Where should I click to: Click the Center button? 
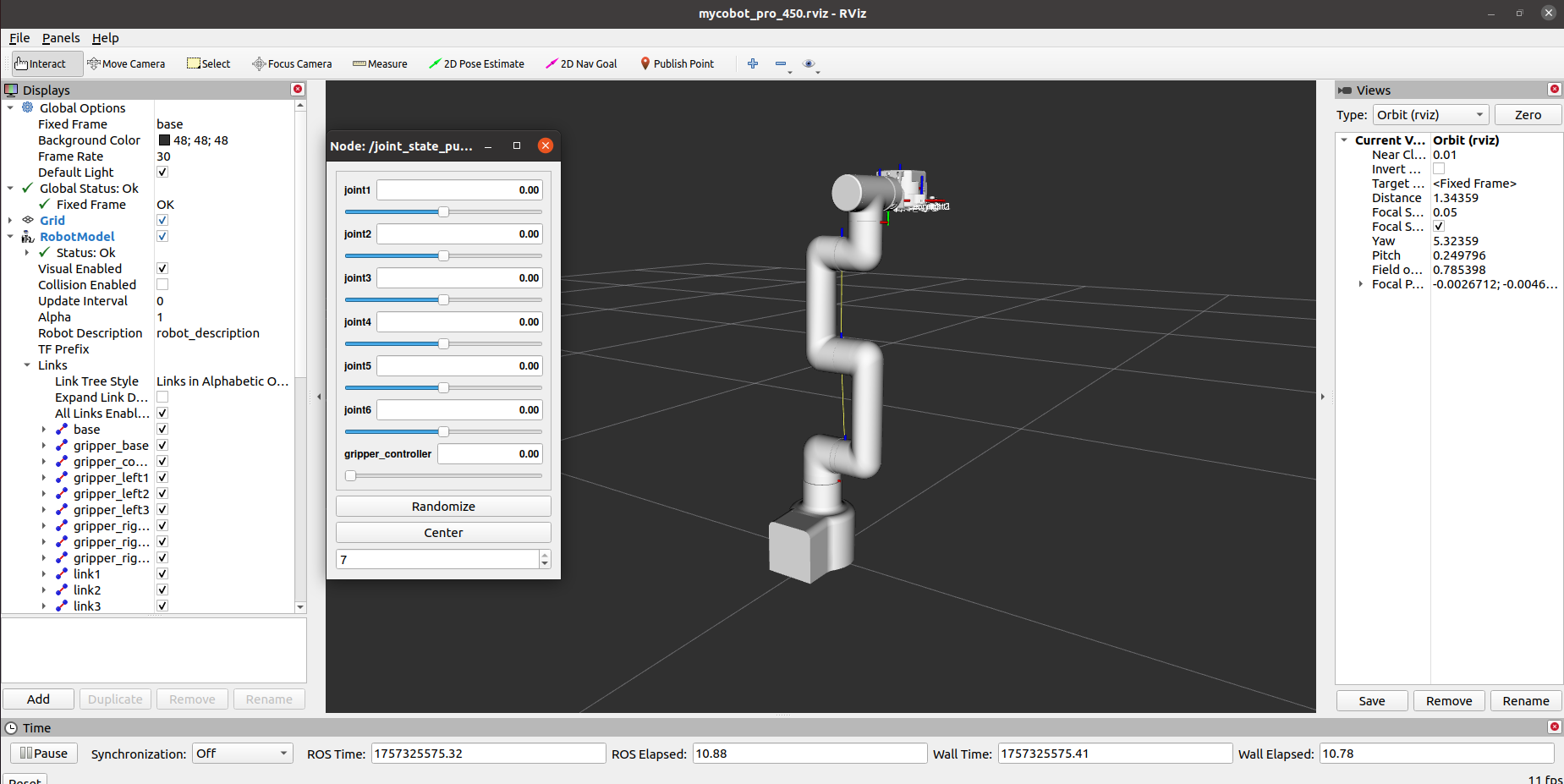pos(443,533)
